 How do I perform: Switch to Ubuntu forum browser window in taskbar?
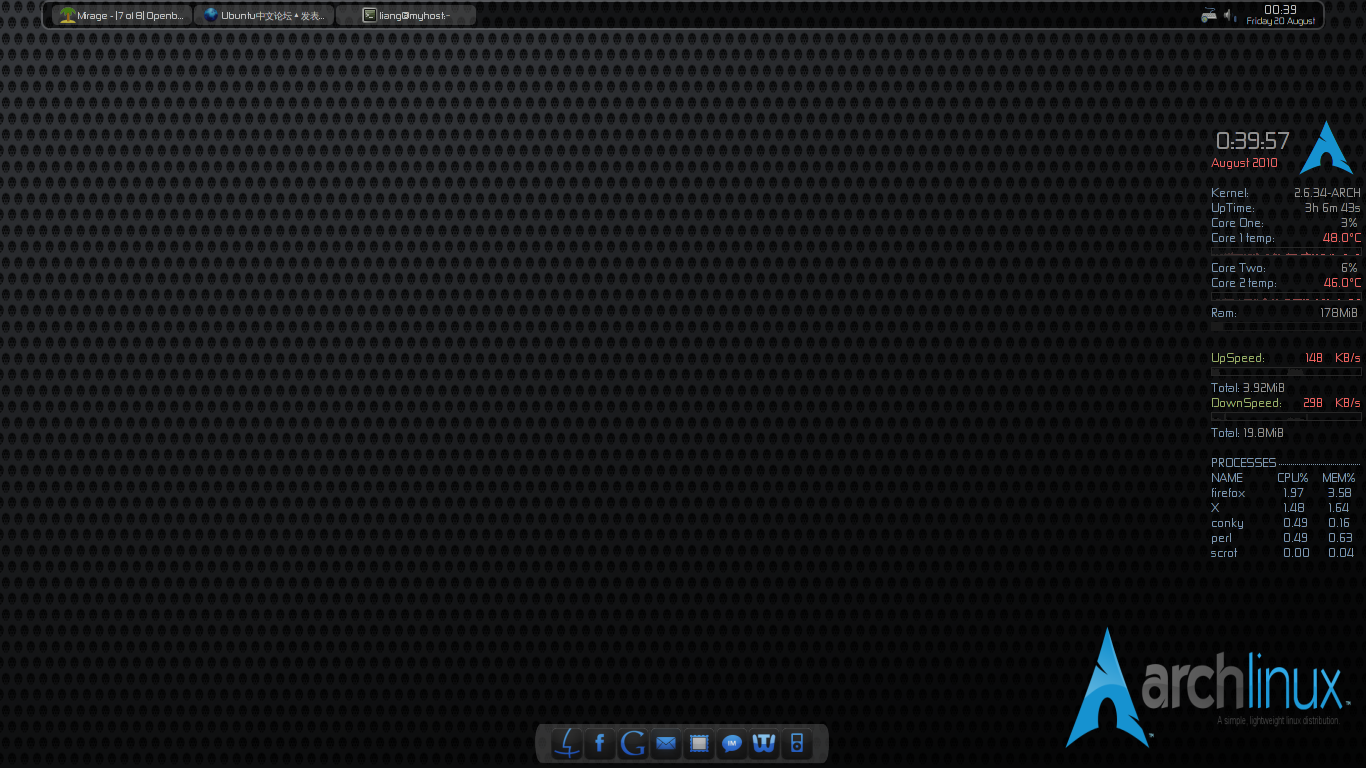264,15
